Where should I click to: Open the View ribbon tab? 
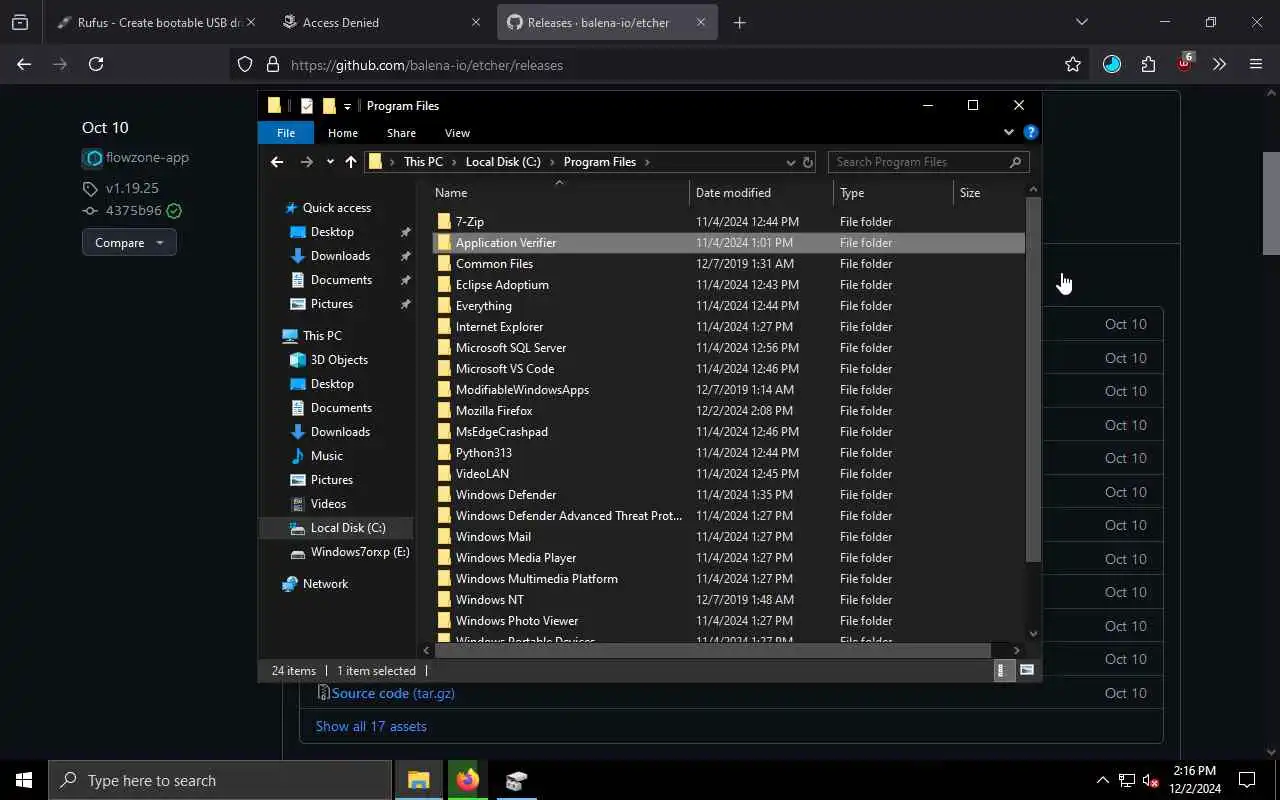tap(457, 132)
